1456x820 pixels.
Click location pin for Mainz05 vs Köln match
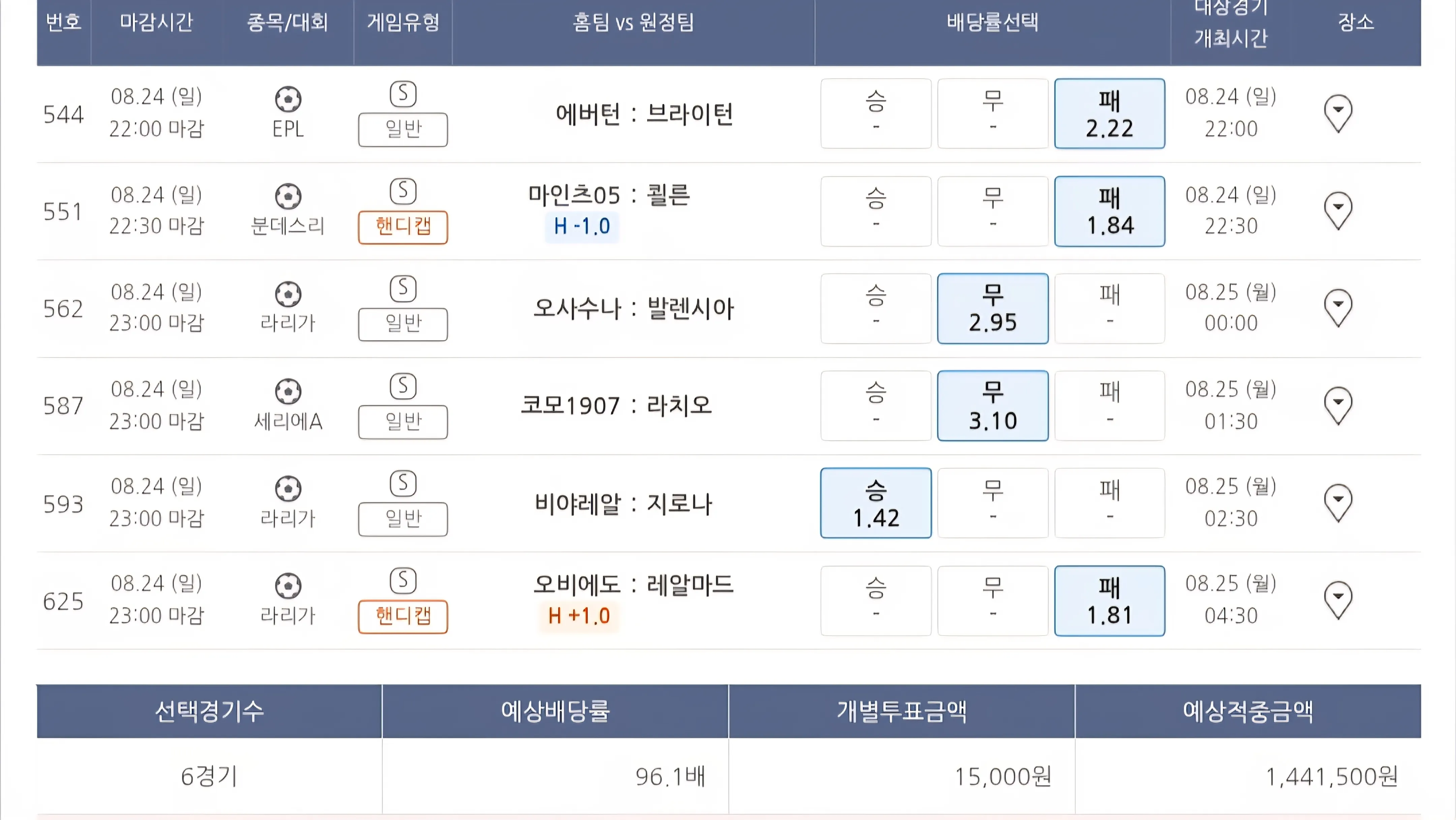(1338, 211)
